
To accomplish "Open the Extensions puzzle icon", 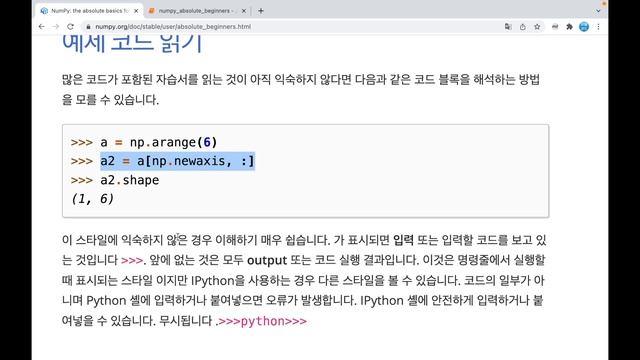I will coord(569,27).
